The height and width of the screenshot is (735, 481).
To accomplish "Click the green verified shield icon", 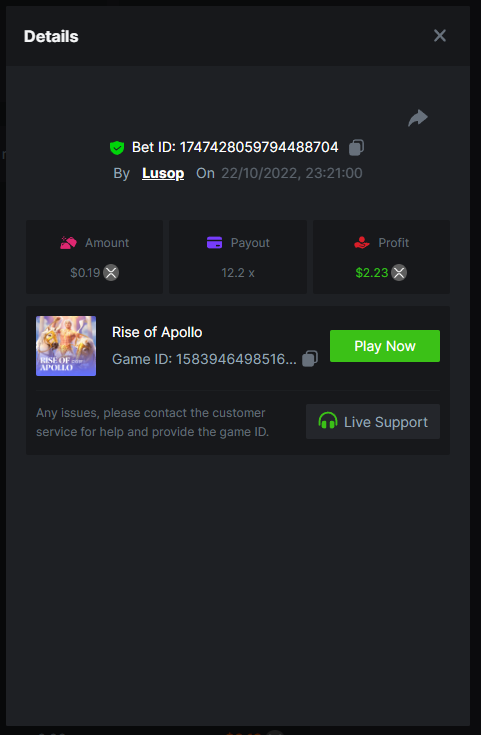I will click(117, 148).
